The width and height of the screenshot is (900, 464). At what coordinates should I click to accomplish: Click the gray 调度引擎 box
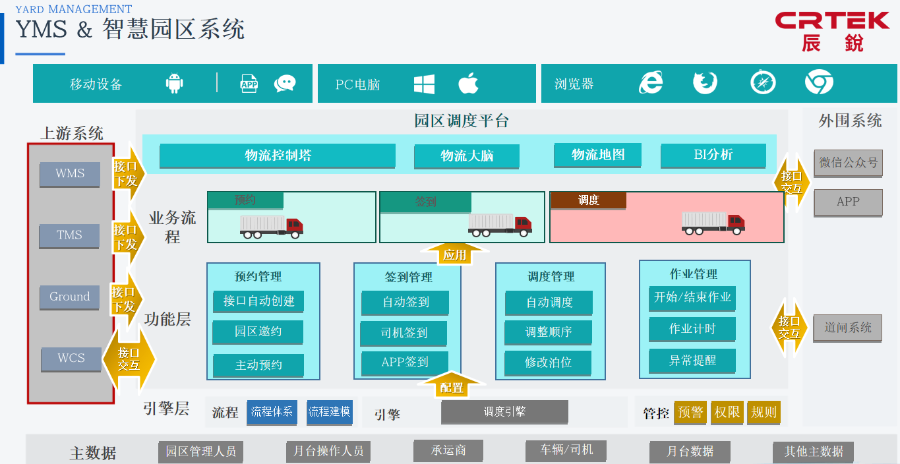pyautogui.click(x=505, y=412)
